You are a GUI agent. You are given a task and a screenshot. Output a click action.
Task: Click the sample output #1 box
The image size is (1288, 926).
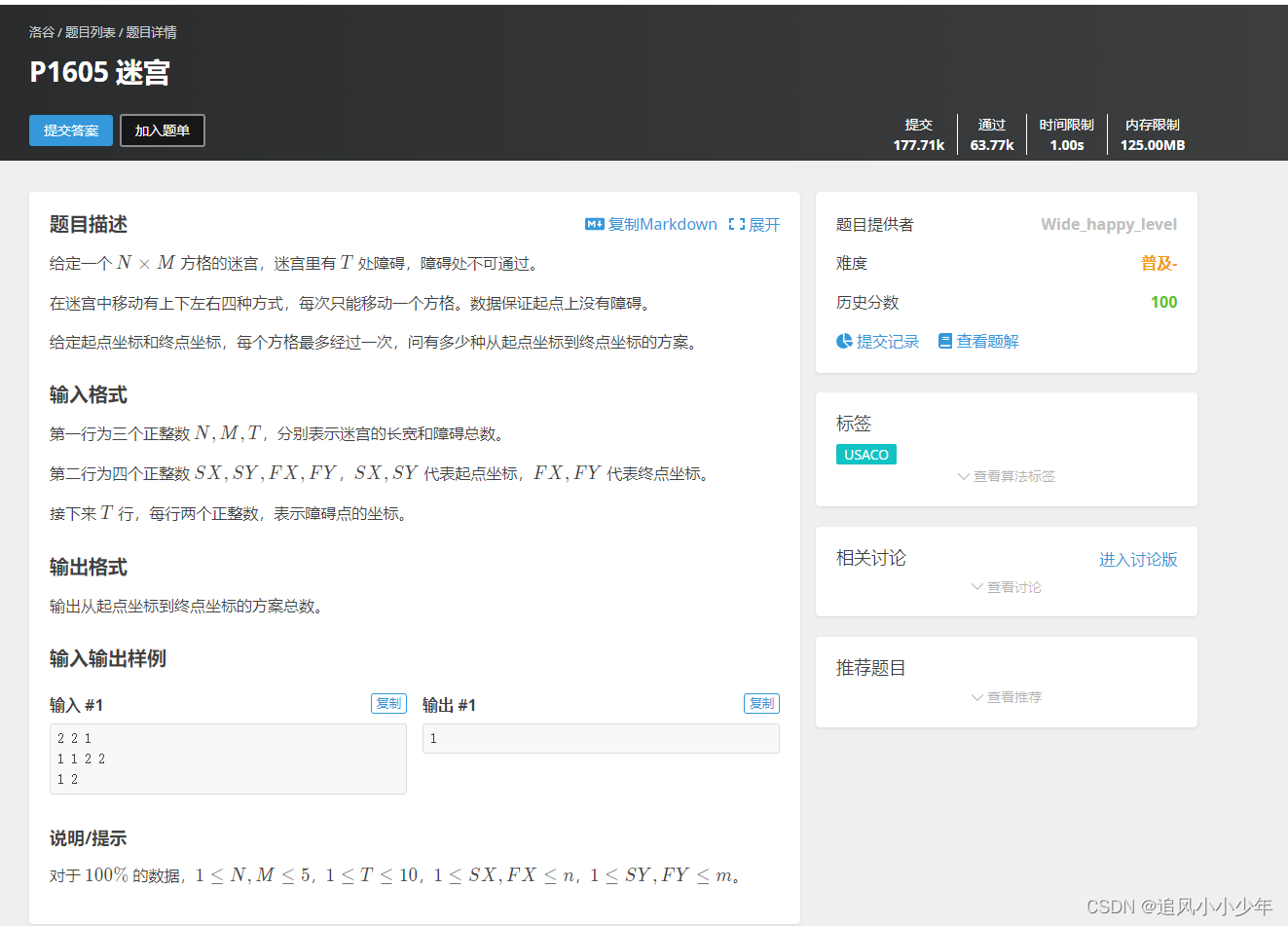[x=601, y=738]
